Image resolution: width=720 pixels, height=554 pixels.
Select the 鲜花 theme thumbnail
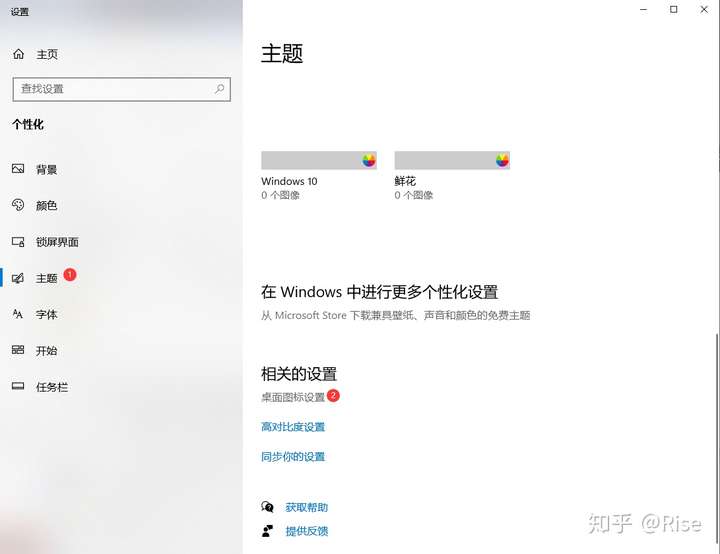(x=452, y=160)
